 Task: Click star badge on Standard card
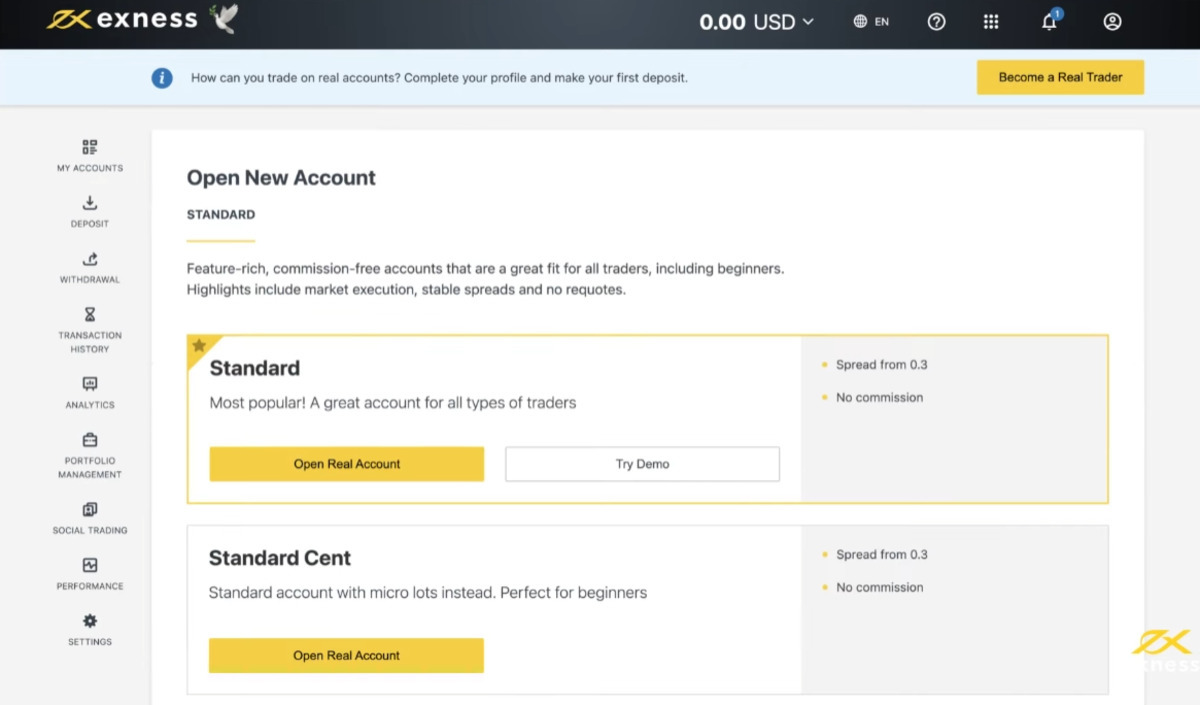point(198,346)
